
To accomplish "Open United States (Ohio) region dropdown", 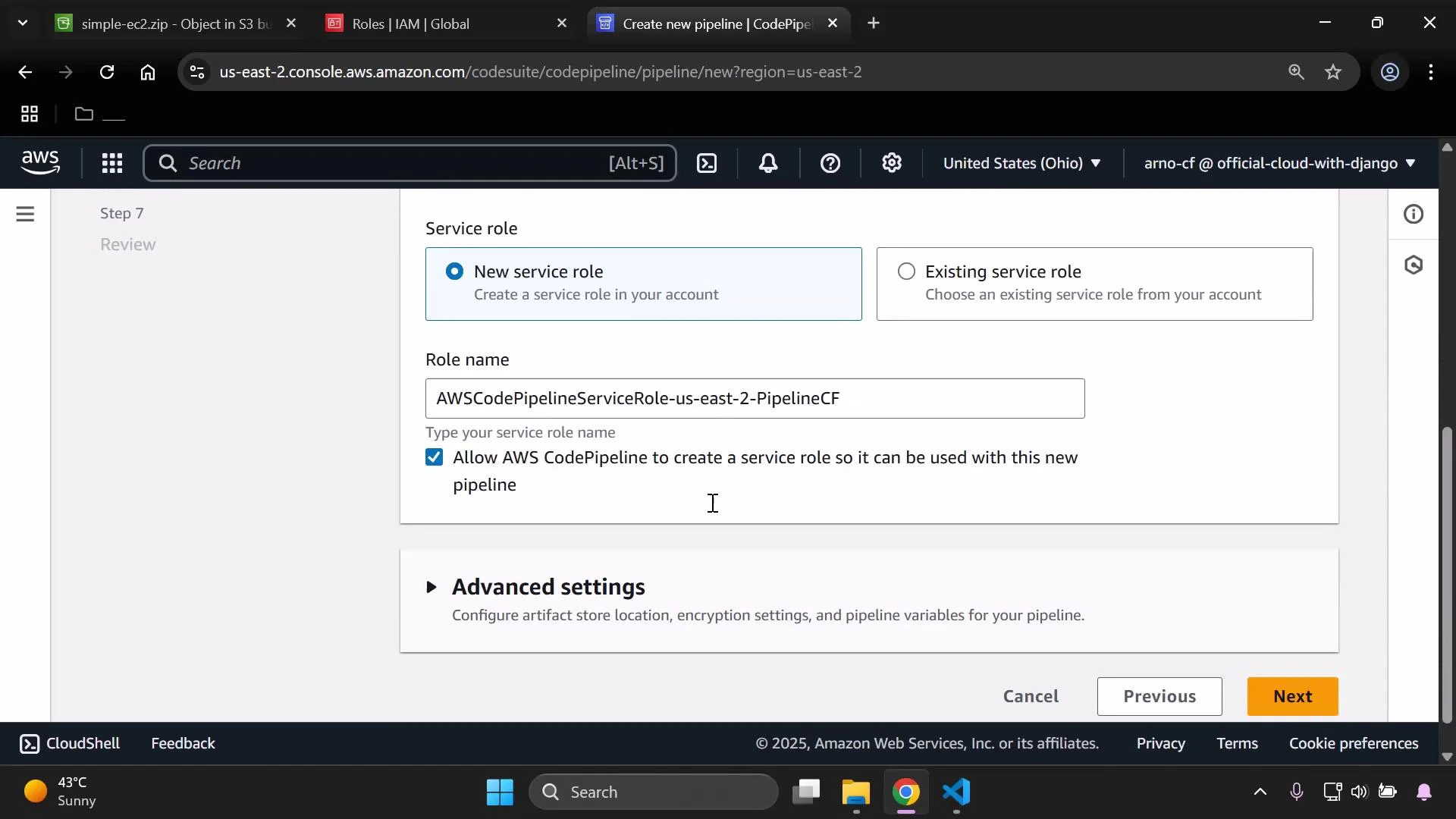I will click(1021, 163).
